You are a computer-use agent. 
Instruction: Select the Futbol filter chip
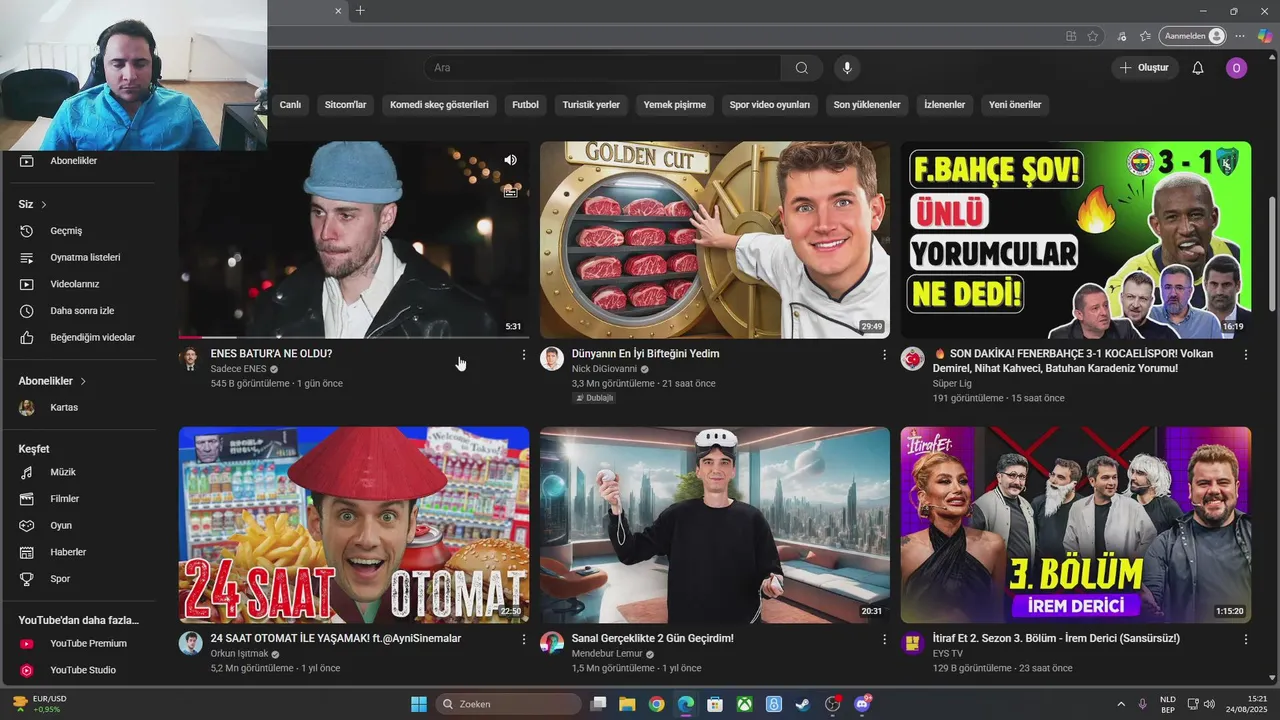point(525,105)
